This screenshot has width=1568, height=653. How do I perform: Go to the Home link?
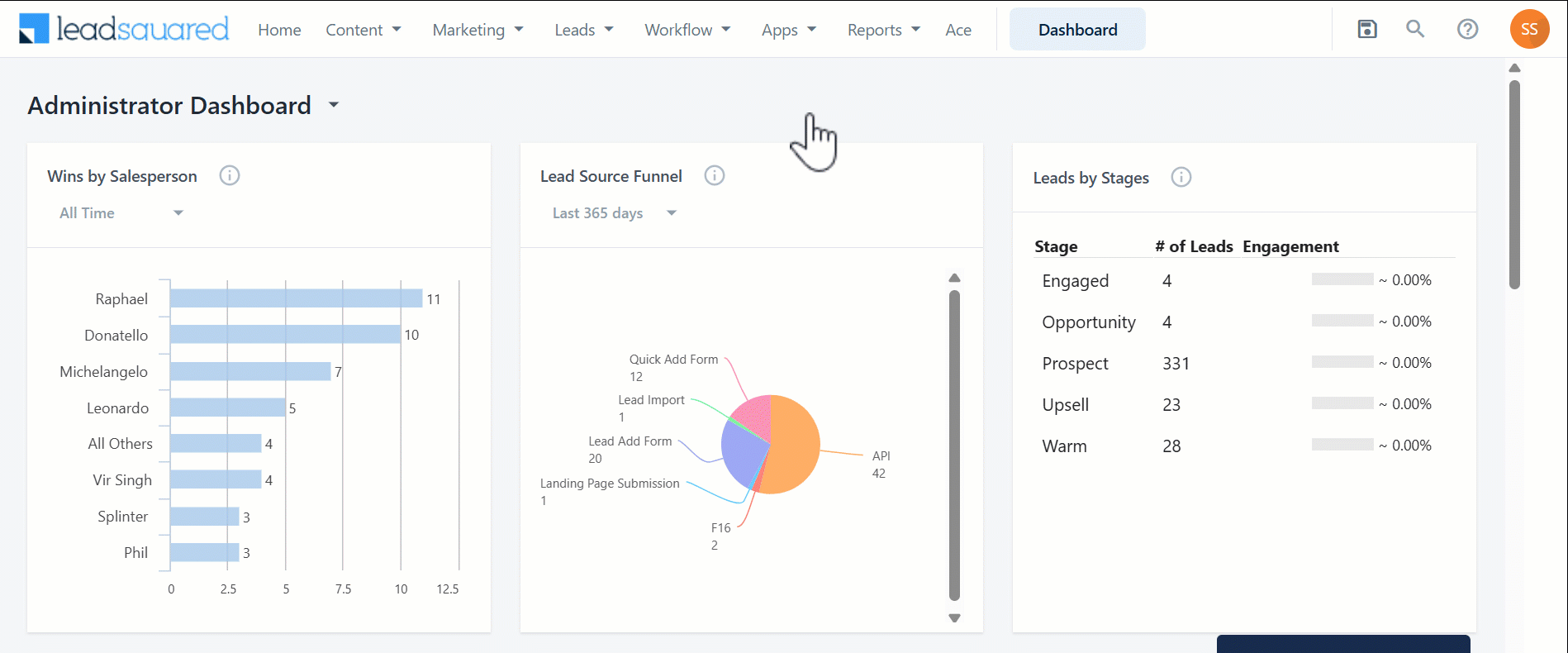pyautogui.click(x=279, y=30)
